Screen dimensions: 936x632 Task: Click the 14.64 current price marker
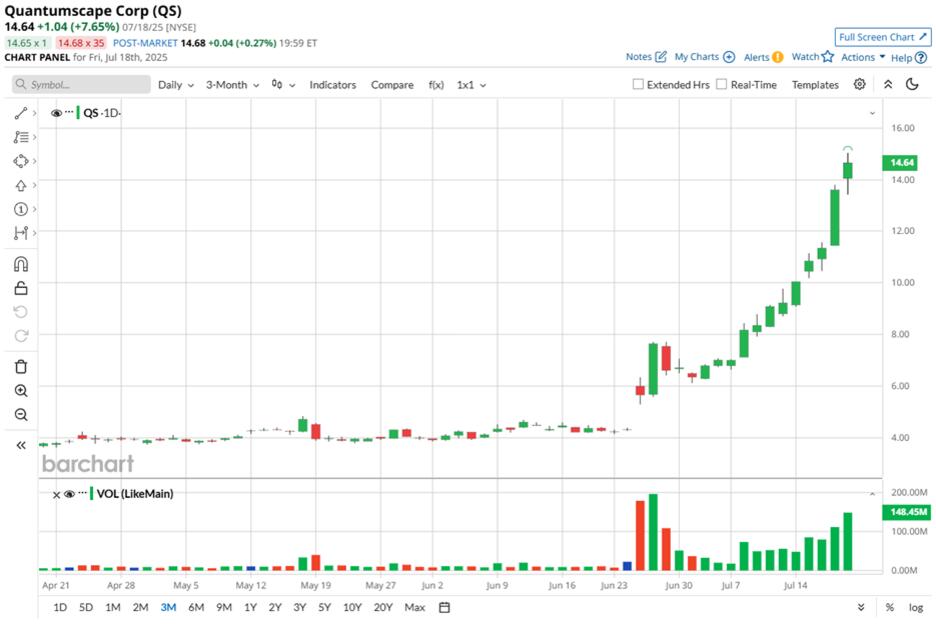coord(900,162)
